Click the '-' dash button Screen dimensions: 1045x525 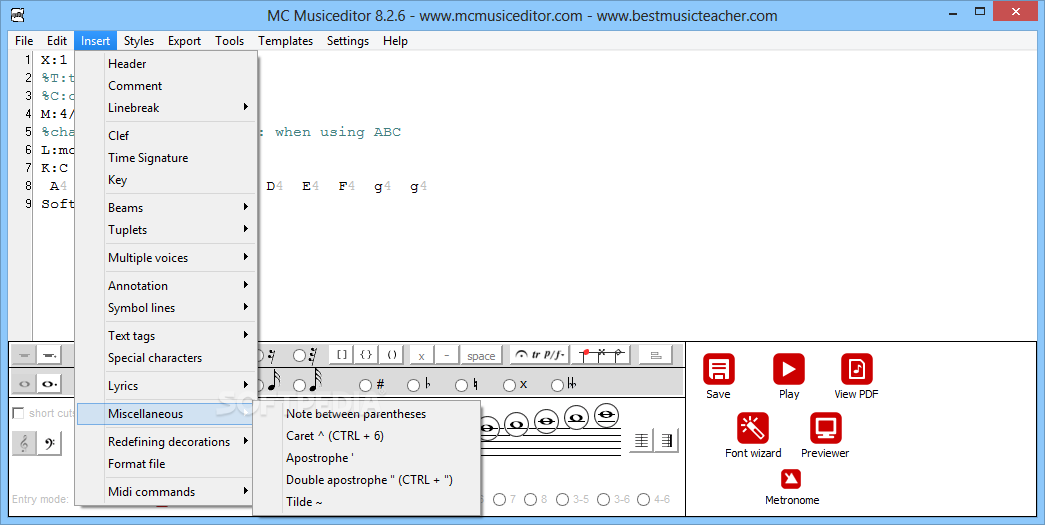(x=447, y=356)
